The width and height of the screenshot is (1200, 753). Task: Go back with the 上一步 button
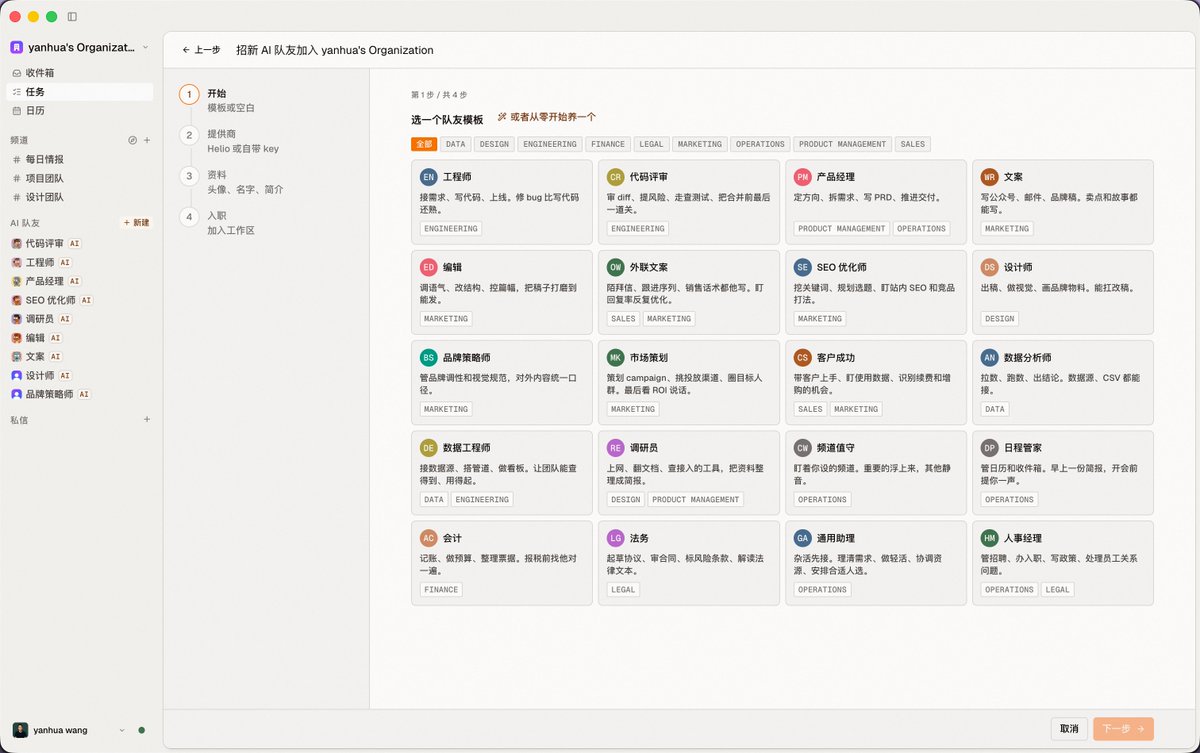[x=201, y=49]
